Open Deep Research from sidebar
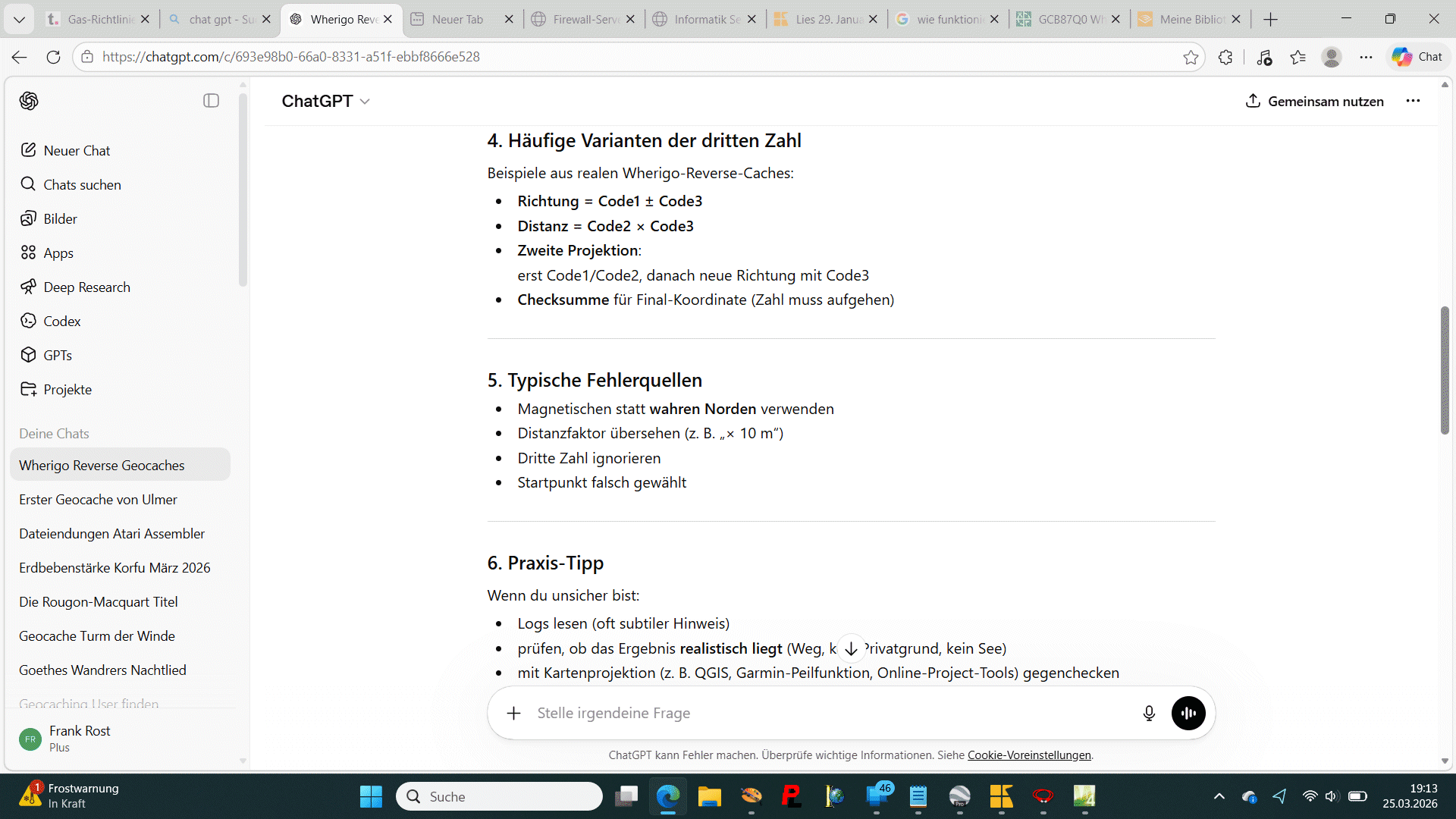 coord(86,287)
